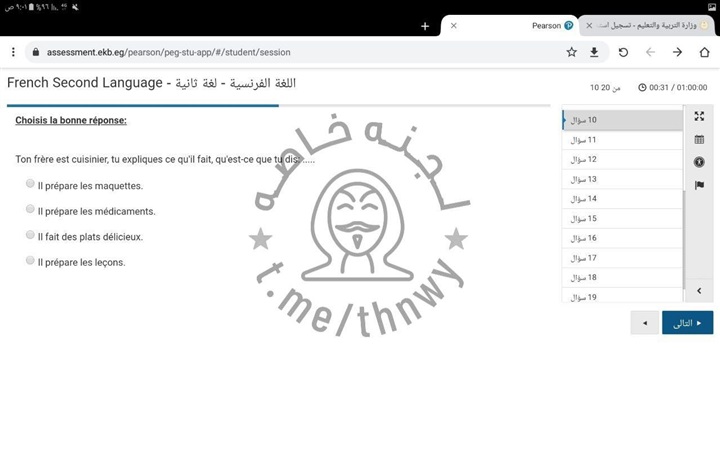The image size is (720, 450).
Task: Select option 'Il prépare les leçons'
Action: 31,261
